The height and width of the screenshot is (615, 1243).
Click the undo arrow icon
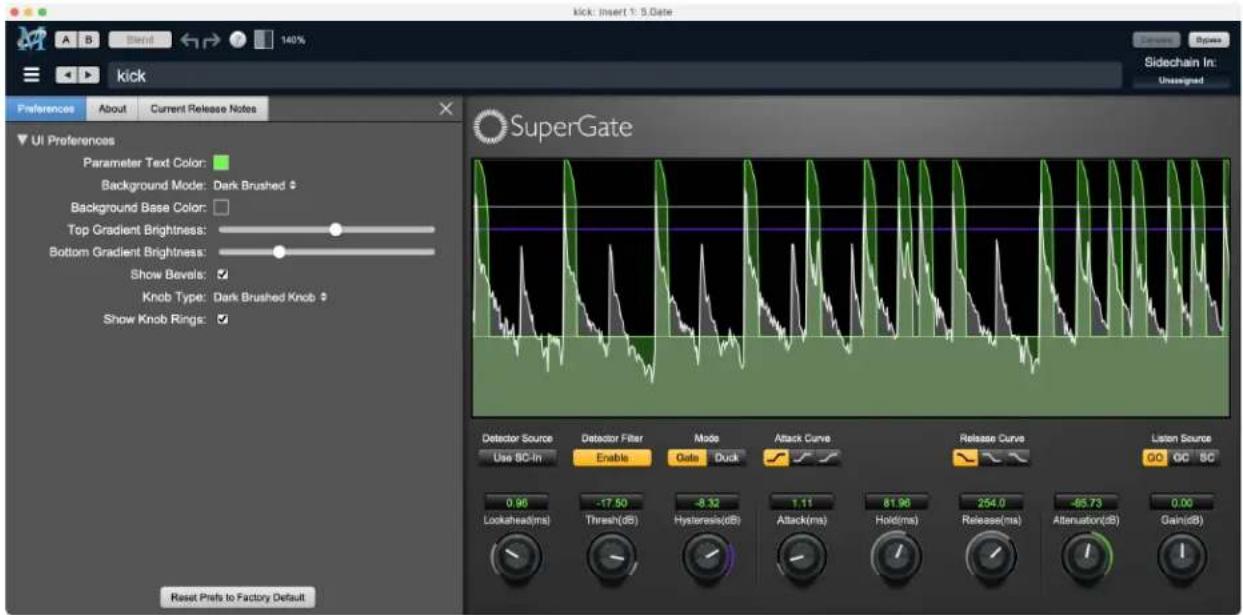pos(188,41)
